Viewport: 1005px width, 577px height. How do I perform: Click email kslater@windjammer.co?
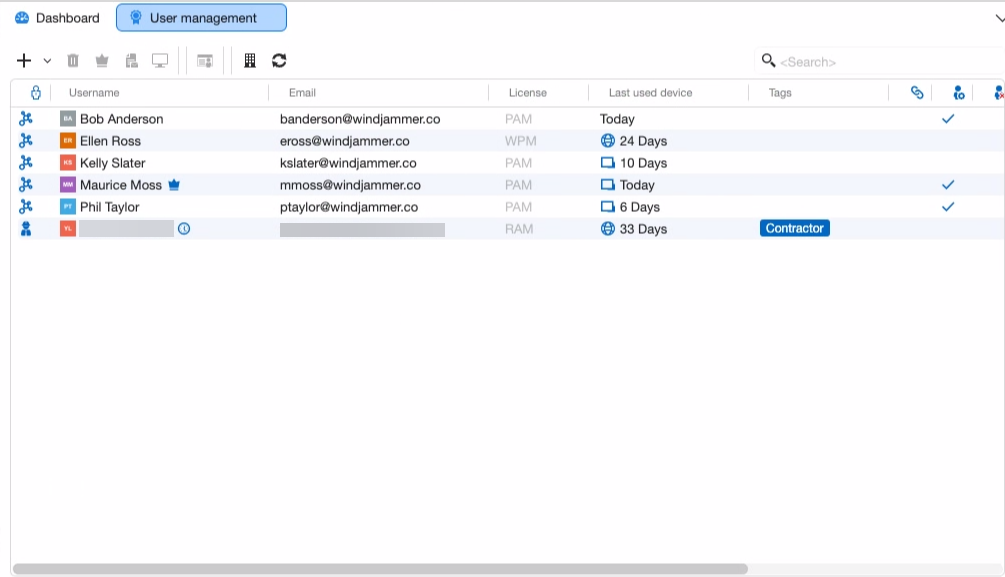[348, 163]
